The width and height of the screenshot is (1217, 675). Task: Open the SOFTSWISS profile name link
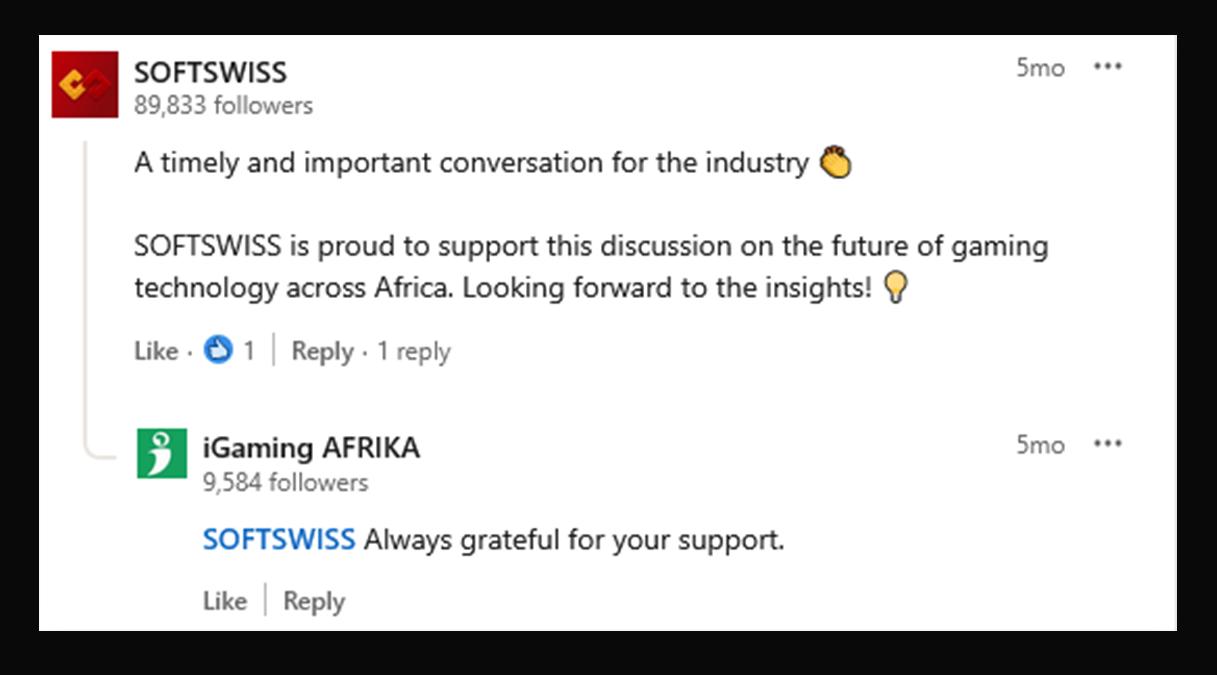click(210, 72)
